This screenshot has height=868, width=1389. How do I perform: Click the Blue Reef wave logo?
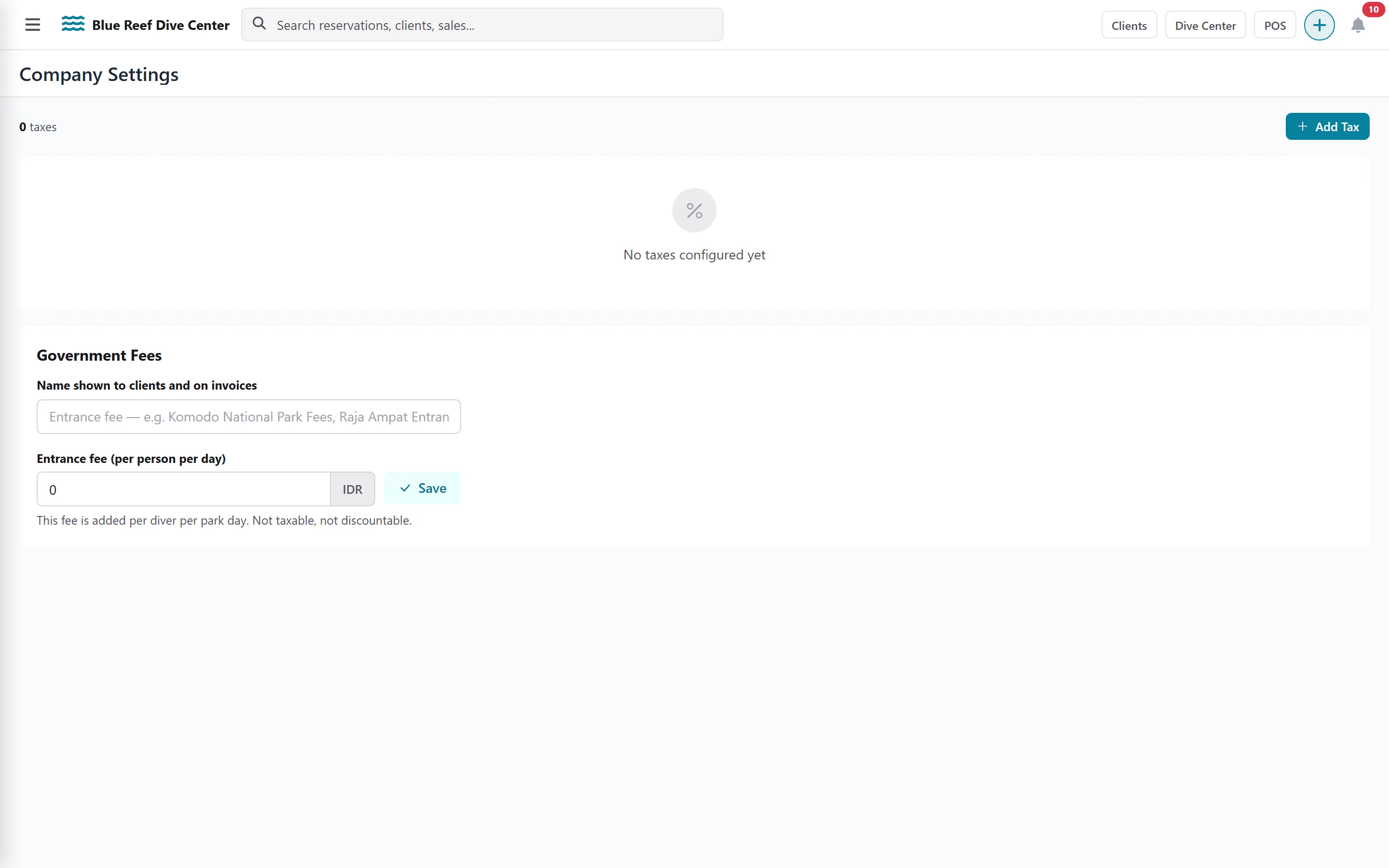pyautogui.click(x=73, y=24)
